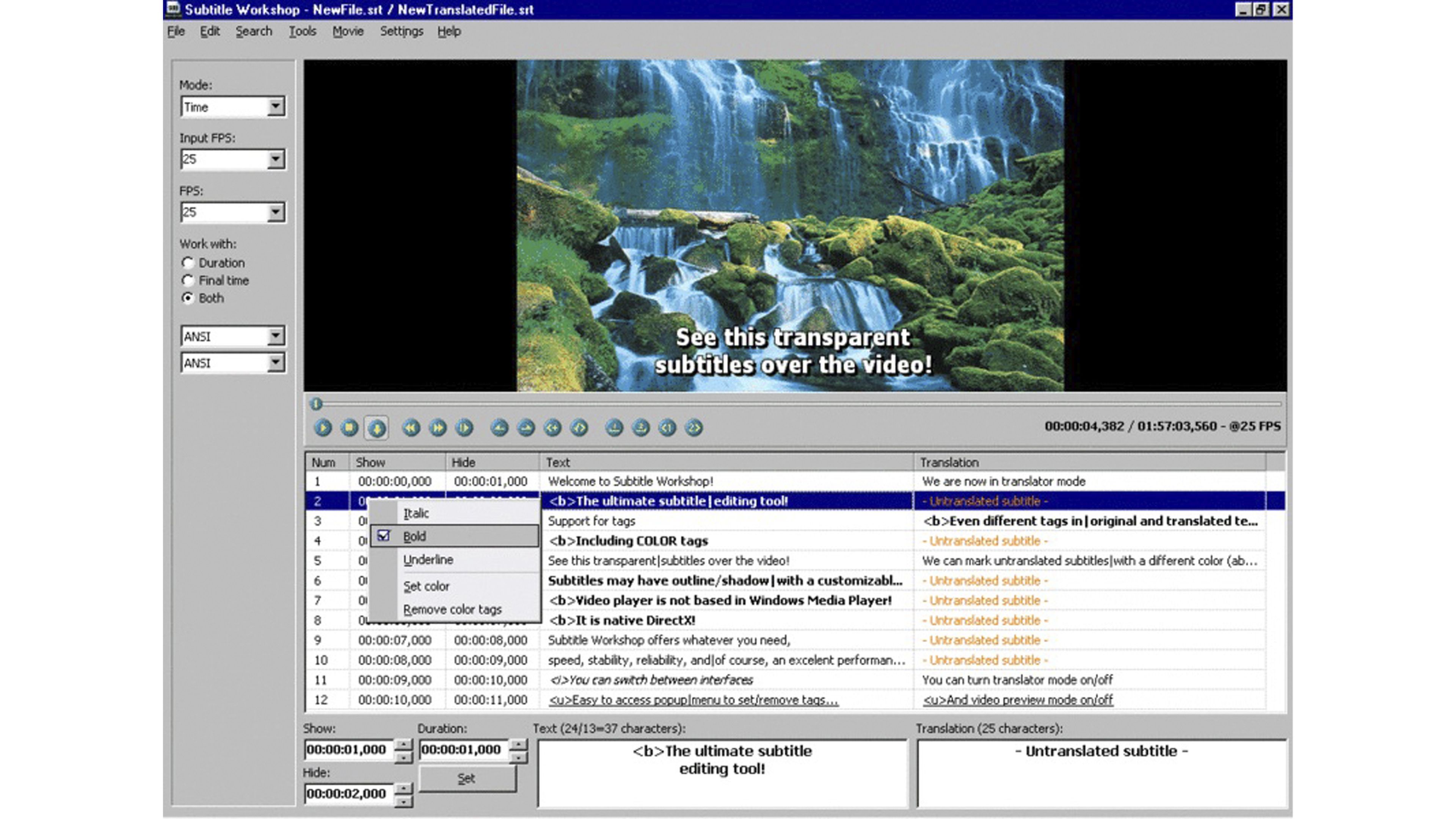Open the Movie menu
The width and height of the screenshot is (1456, 819).
(348, 31)
